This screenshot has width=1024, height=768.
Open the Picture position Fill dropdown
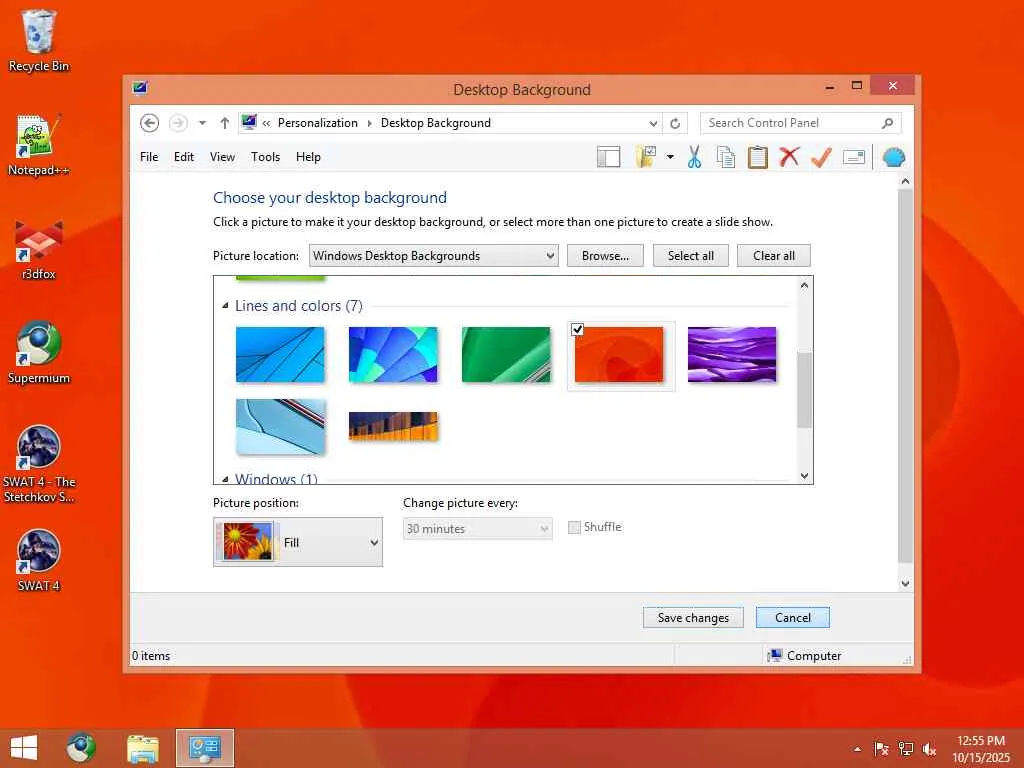[x=298, y=542]
